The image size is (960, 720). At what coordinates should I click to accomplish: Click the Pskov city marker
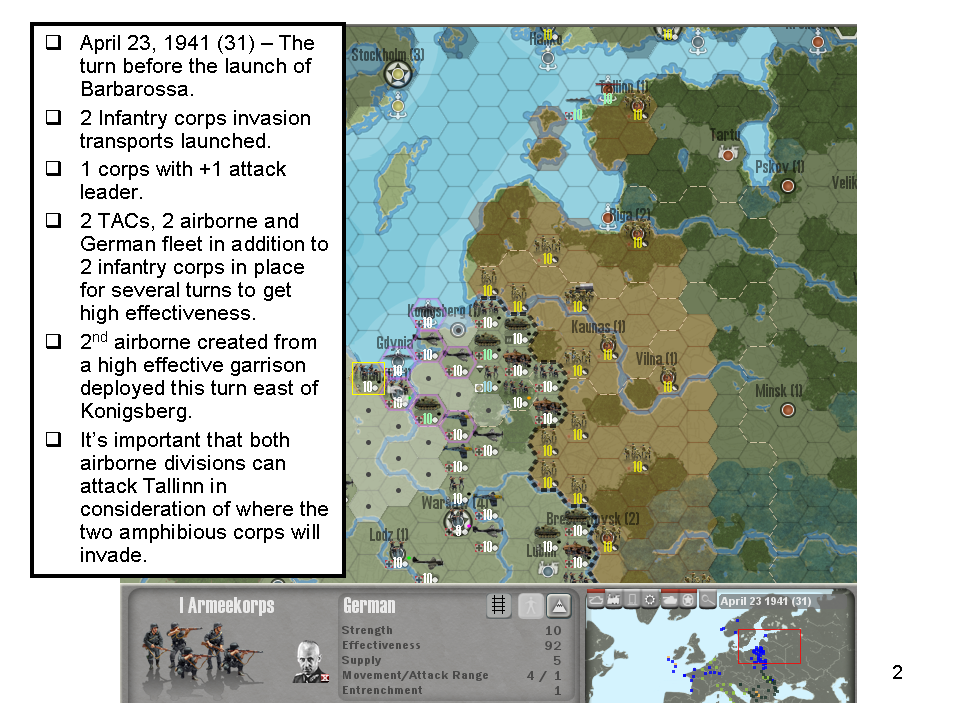pos(787,185)
